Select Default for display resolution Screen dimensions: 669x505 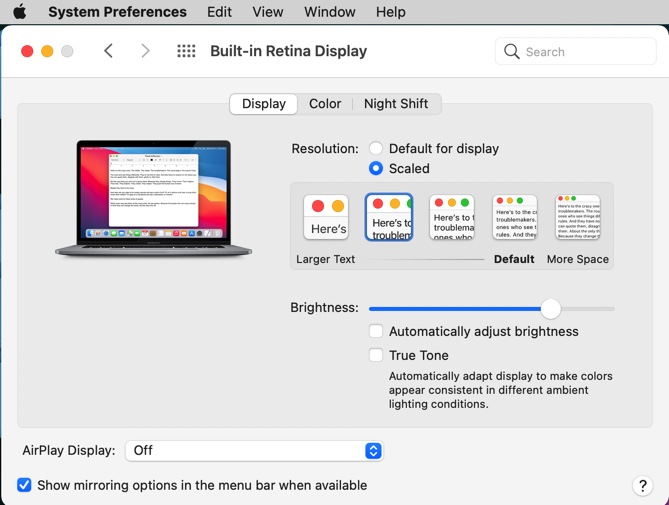coord(376,148)
